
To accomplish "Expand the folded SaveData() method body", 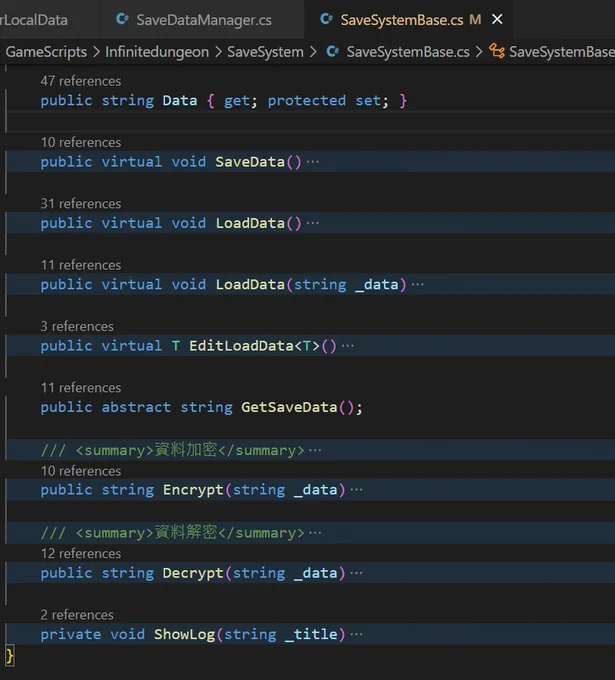I will pos(313,162).
